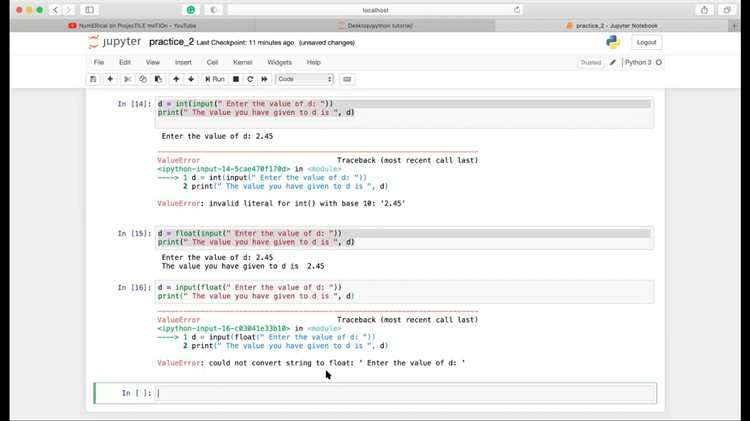Insert a new cell below using plus icon
This screenshot has width=750, height=421.
tap(110, 79)
